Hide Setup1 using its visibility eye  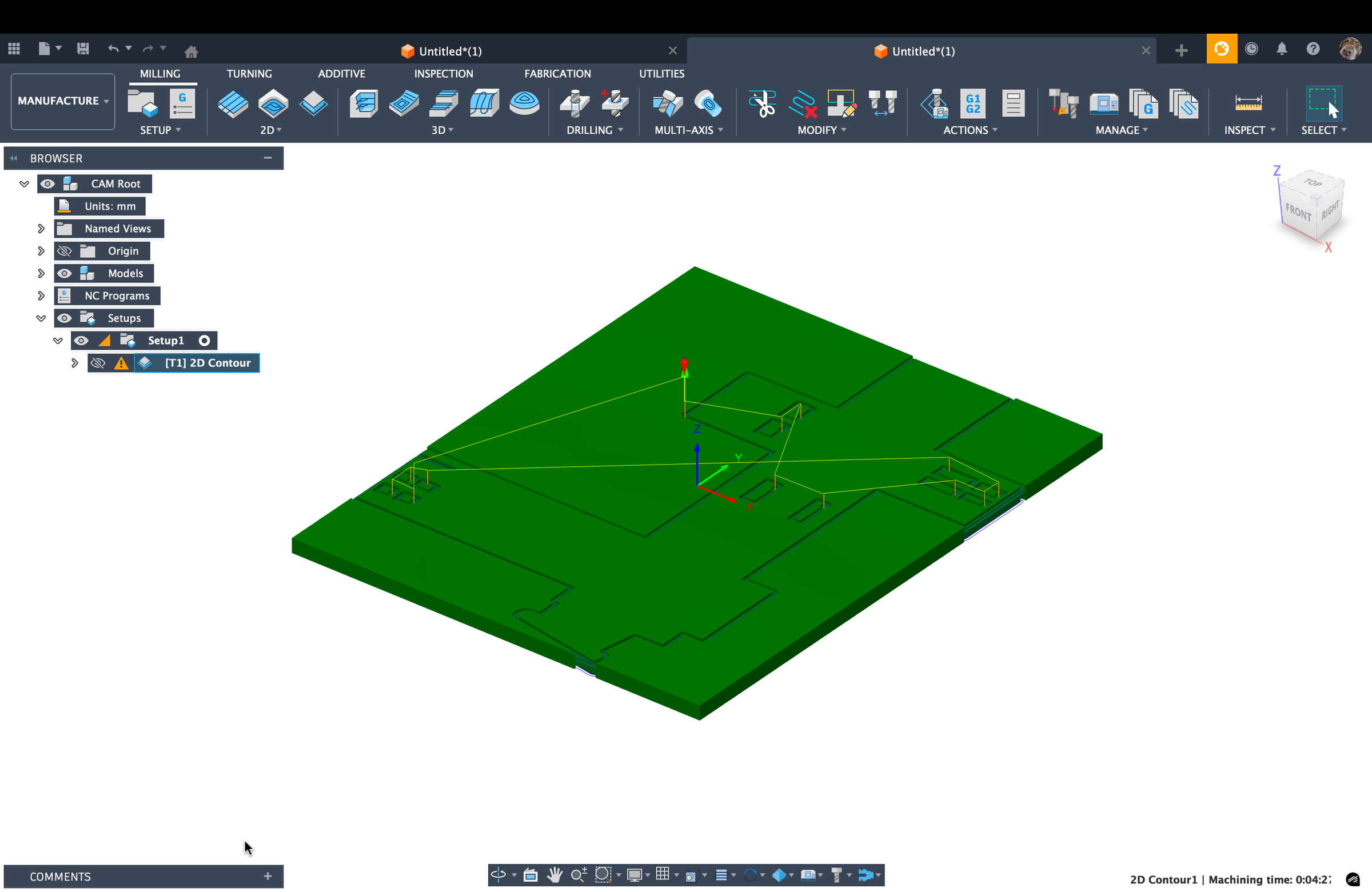(81, 340)
